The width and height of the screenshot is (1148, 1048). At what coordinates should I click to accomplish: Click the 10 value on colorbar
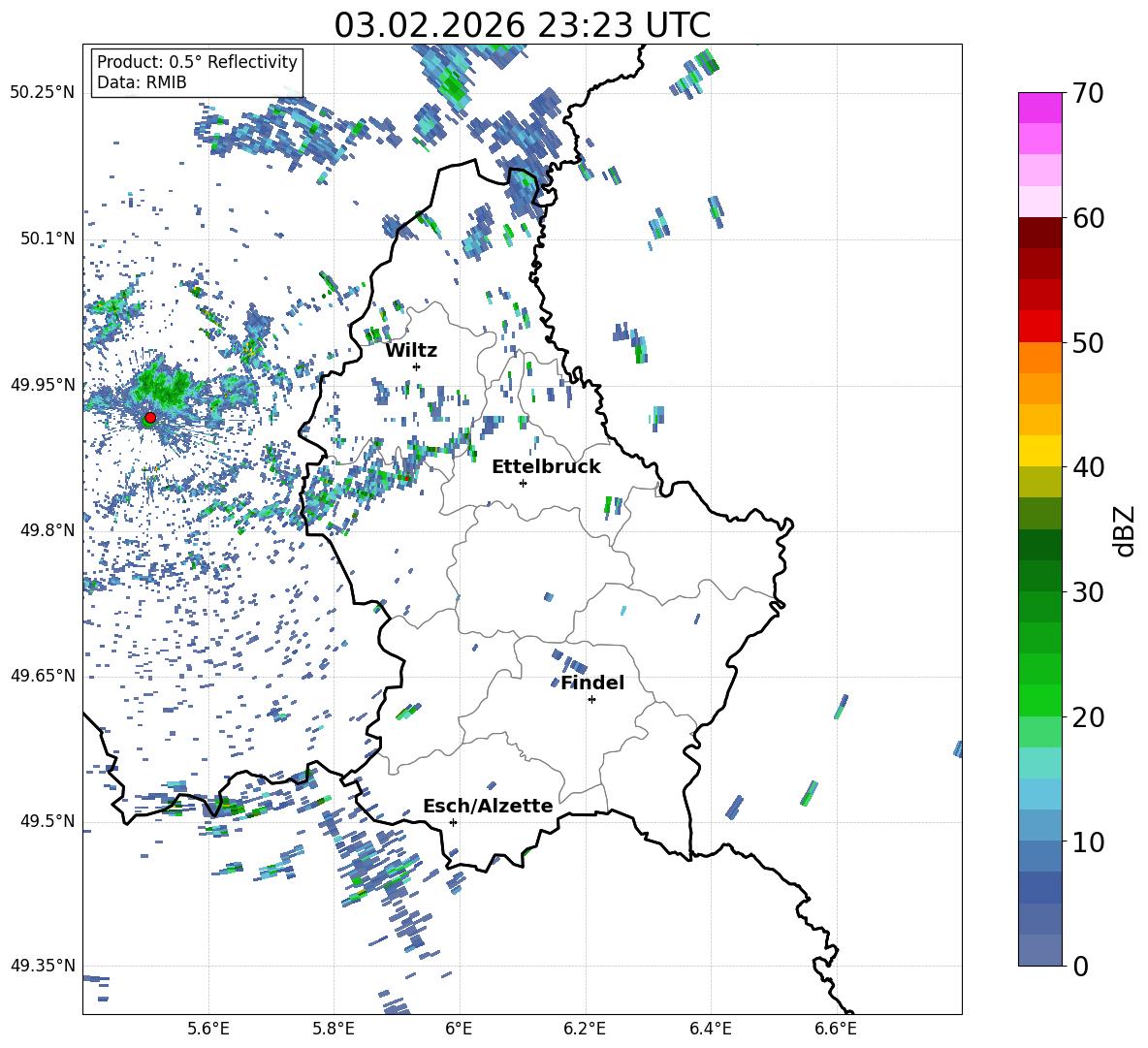click(x=1088, y=842)
